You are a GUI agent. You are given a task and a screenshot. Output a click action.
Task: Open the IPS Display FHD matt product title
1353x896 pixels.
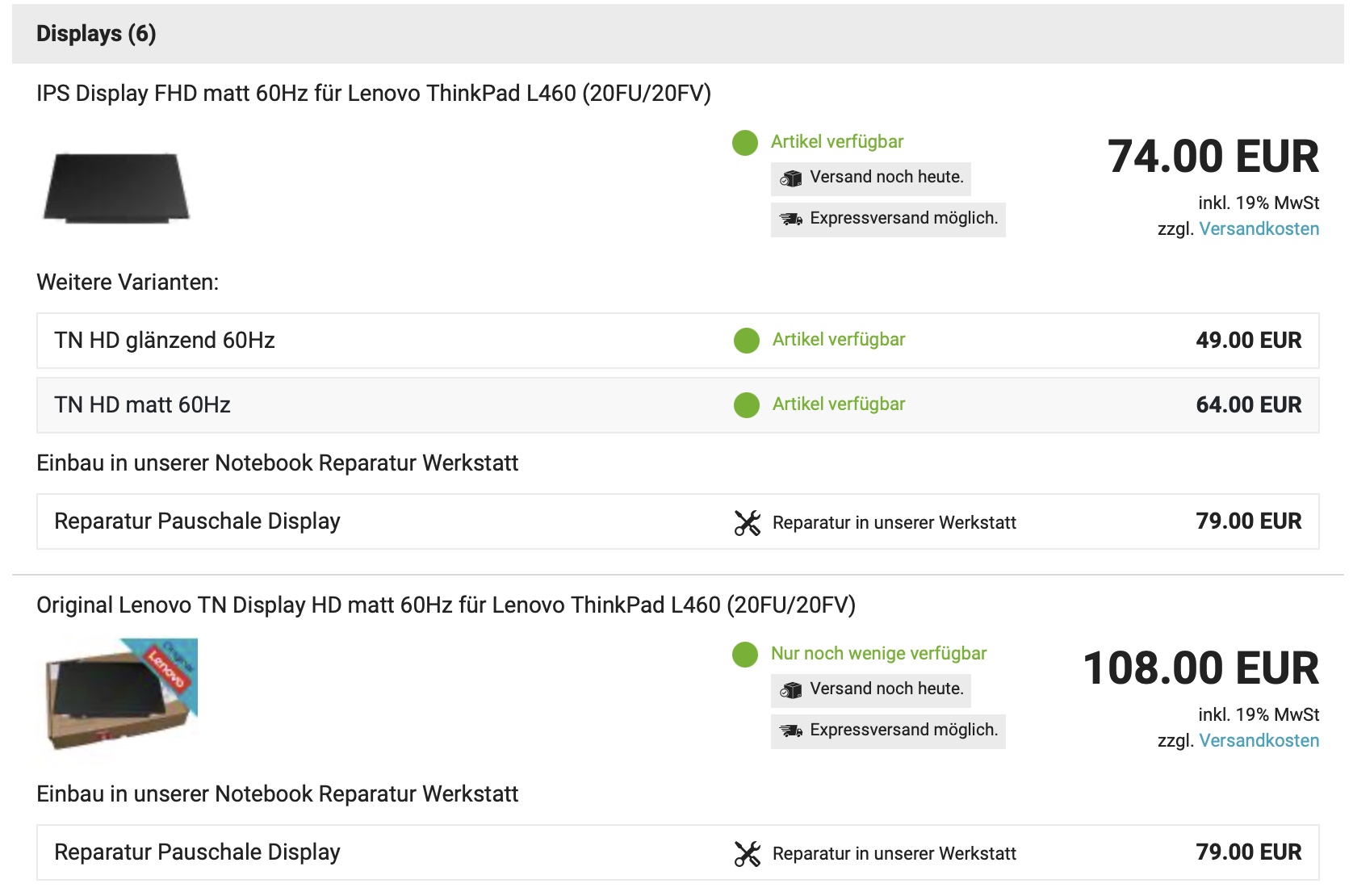click(x=374, y=94)
